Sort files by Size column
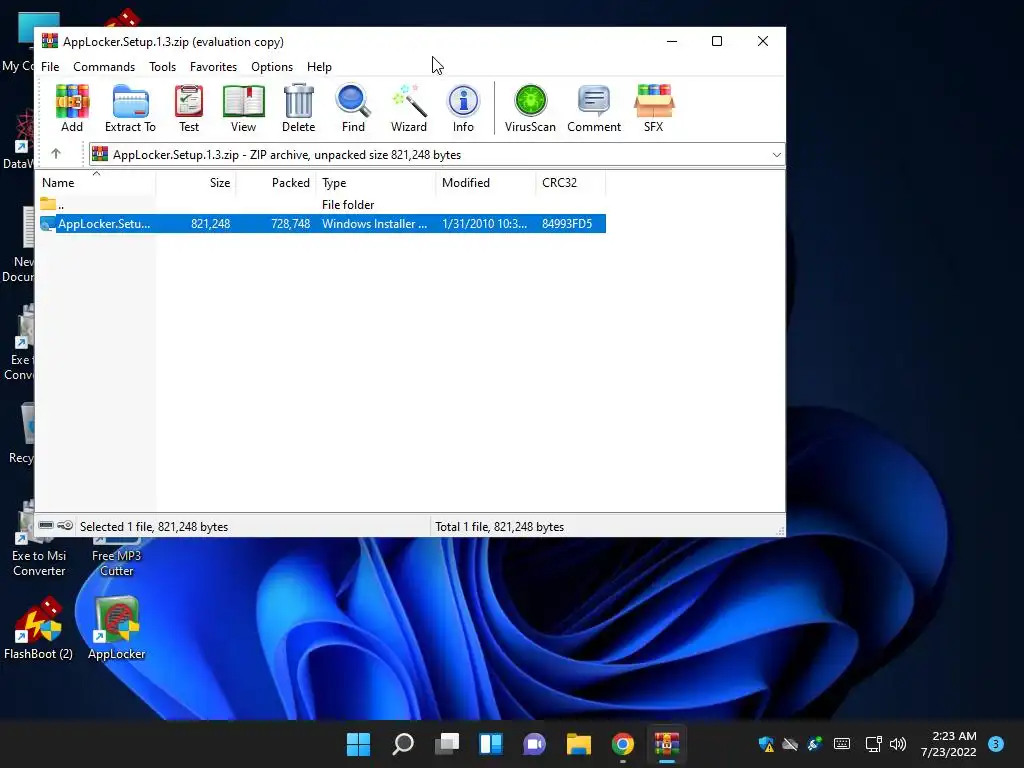1024x768 pixels. click(x=196, y=183)
